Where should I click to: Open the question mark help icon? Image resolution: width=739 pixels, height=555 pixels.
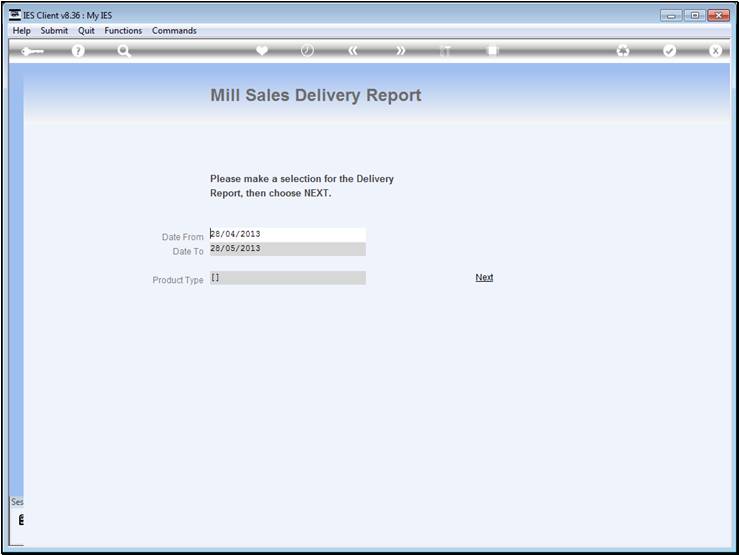click(78, 50)
